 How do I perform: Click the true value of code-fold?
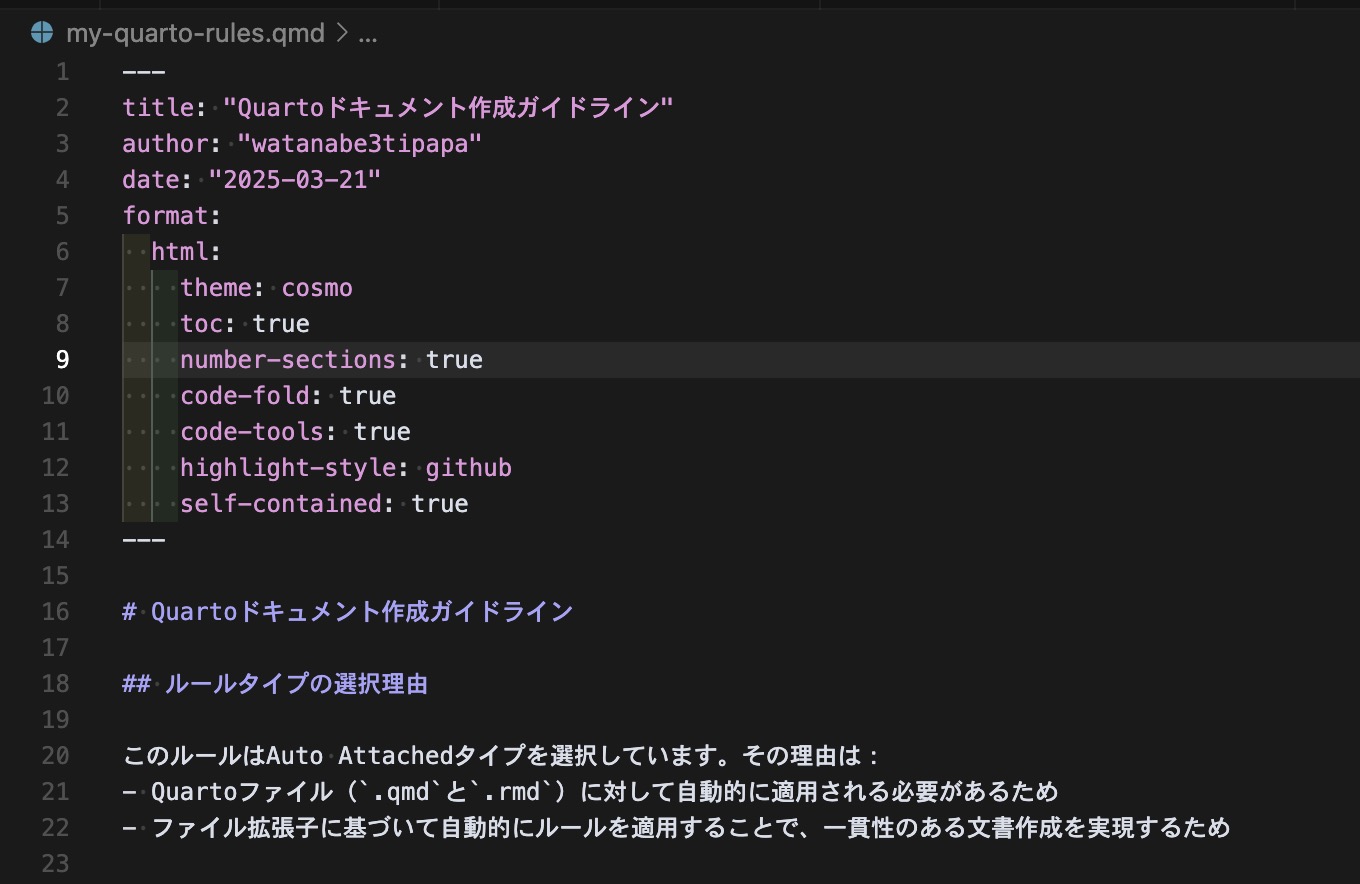point(367,396)
